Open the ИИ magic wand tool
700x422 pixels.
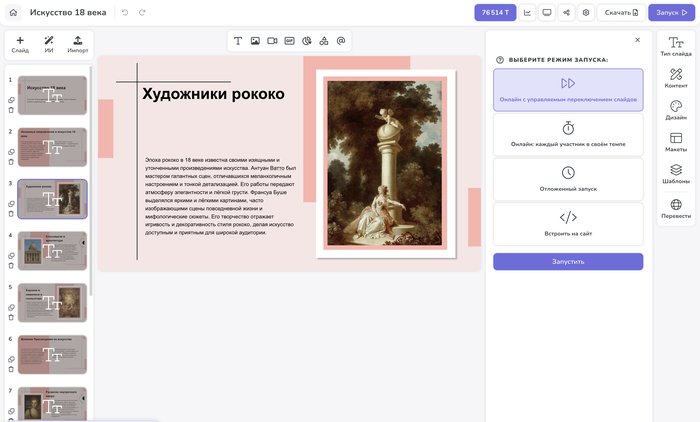(49, 45)
